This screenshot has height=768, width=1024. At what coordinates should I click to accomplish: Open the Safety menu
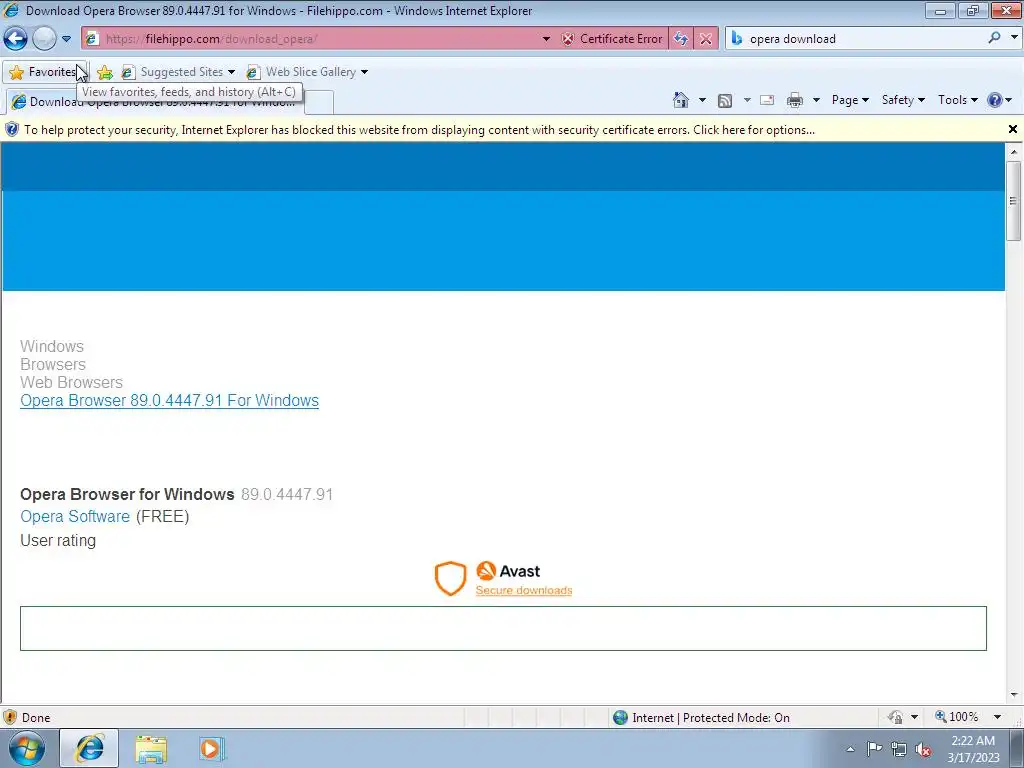903,100
